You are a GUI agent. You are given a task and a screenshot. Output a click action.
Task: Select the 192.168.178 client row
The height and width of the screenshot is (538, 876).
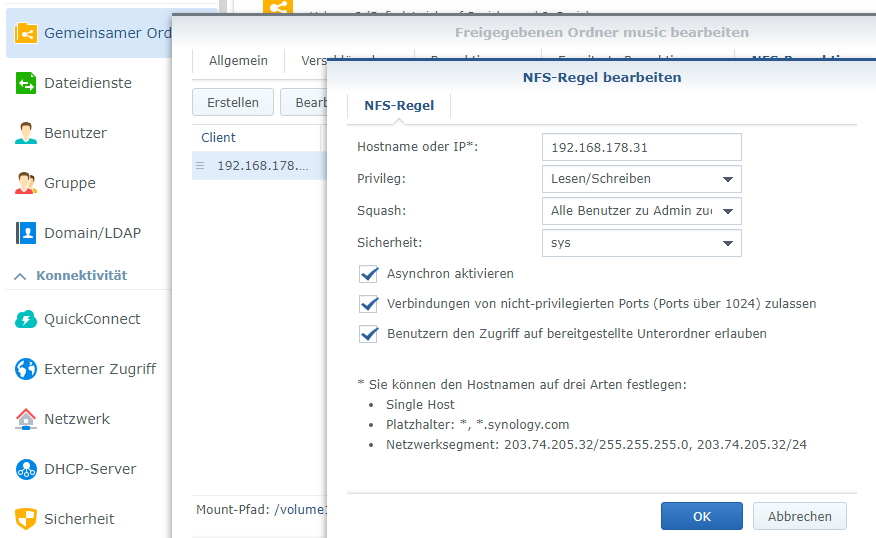(259, 166)
